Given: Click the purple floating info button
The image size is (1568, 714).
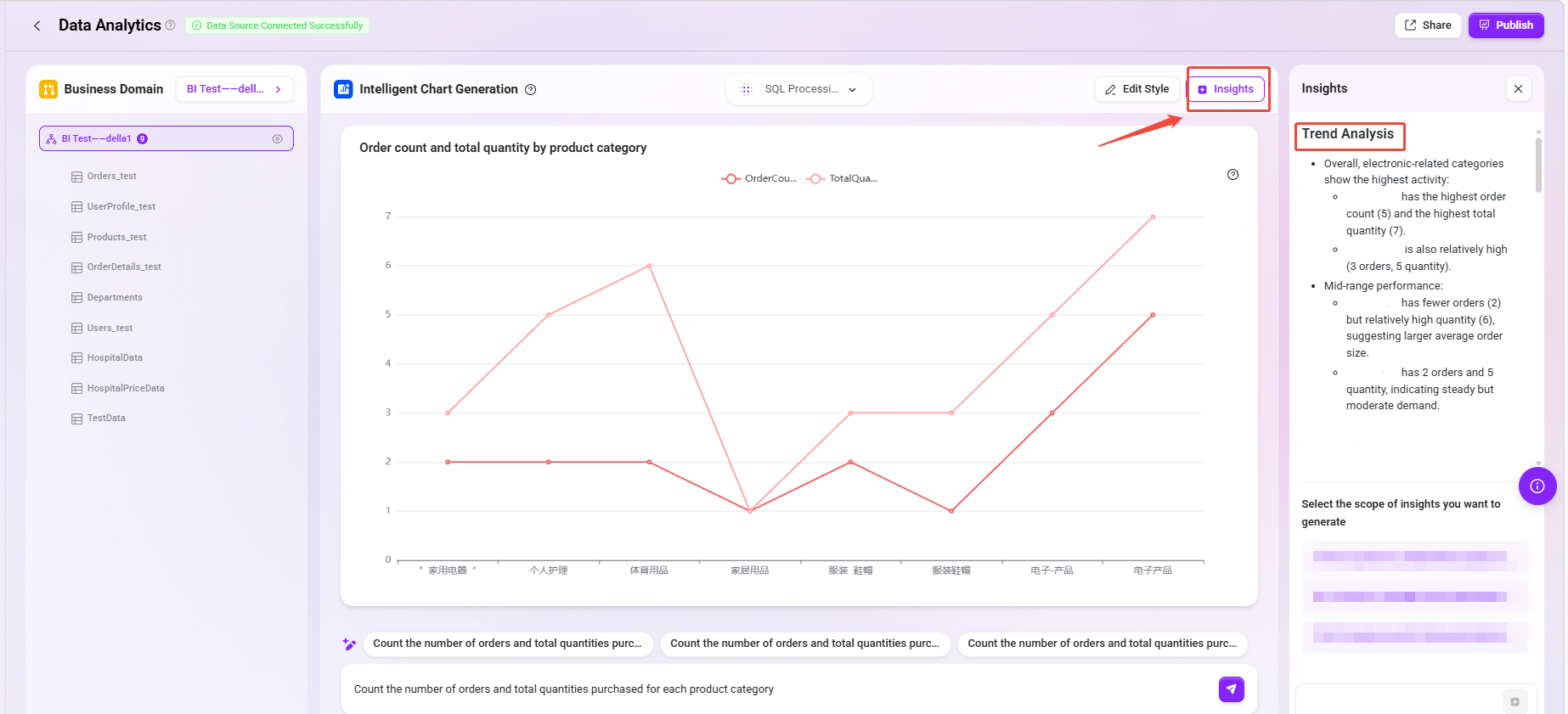Looking at the screenshot, I should (1537, 486).
